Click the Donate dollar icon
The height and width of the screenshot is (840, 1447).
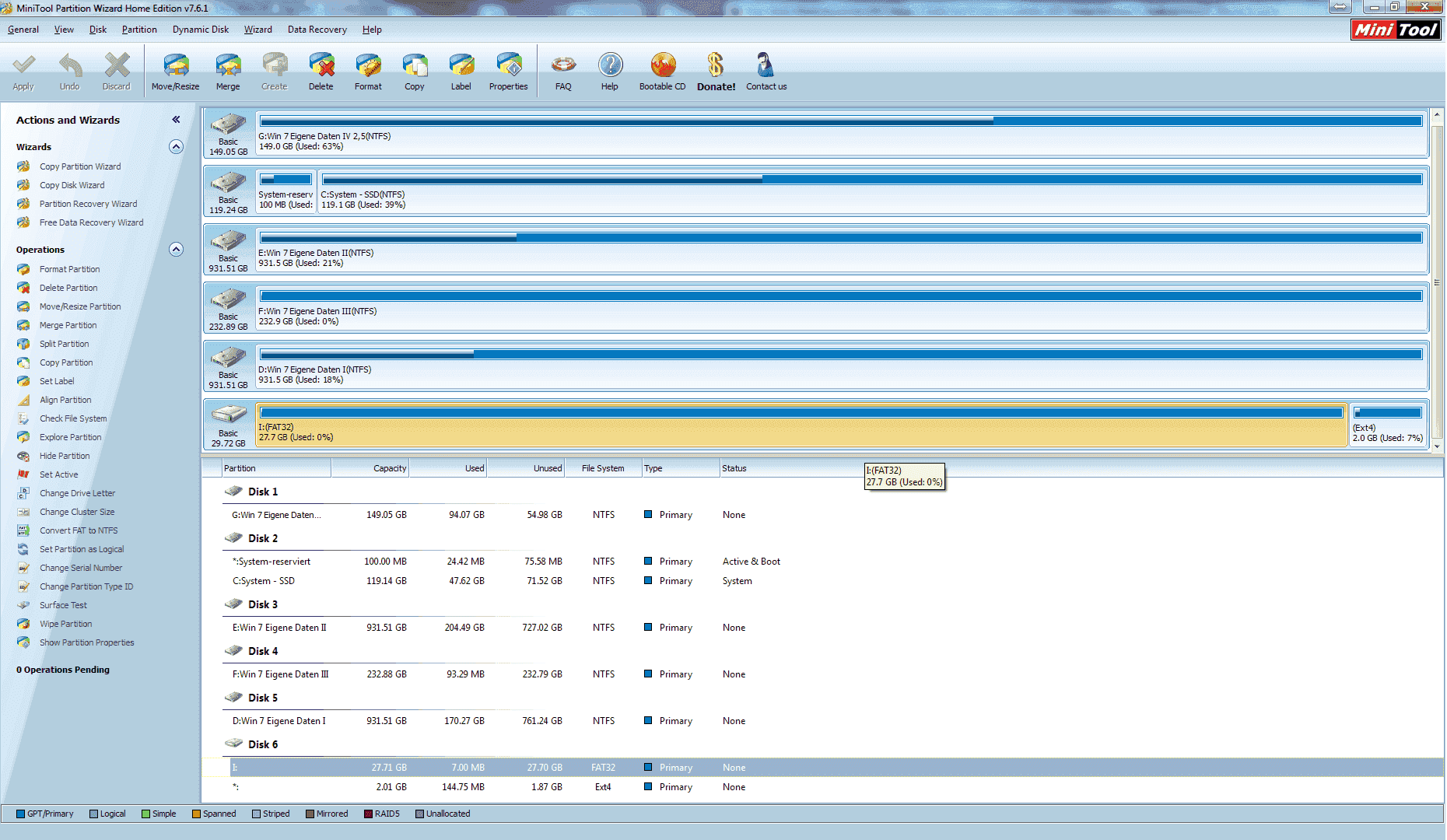tap(716, 72)
